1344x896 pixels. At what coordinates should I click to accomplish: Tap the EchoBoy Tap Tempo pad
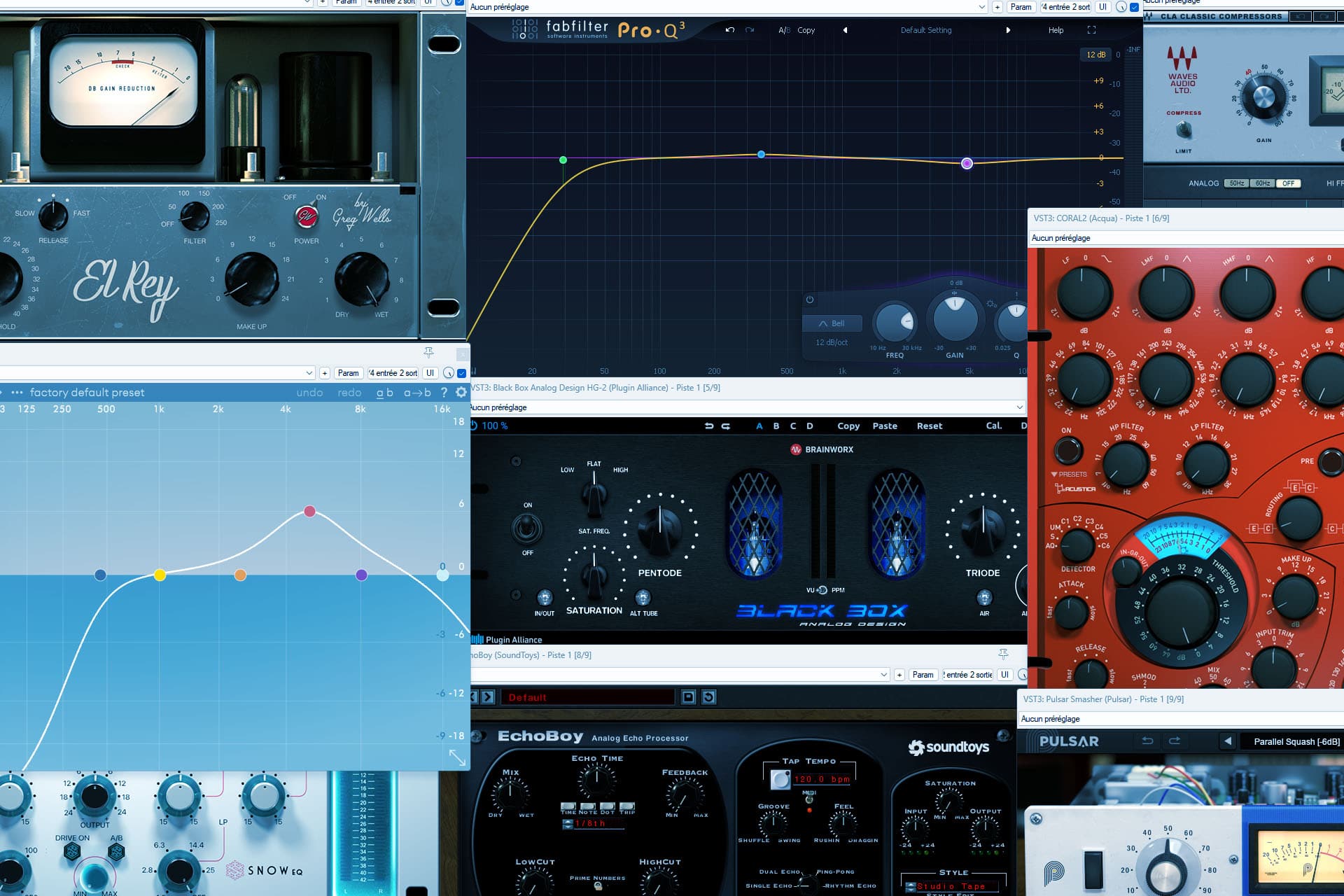[x=780, y=779]
